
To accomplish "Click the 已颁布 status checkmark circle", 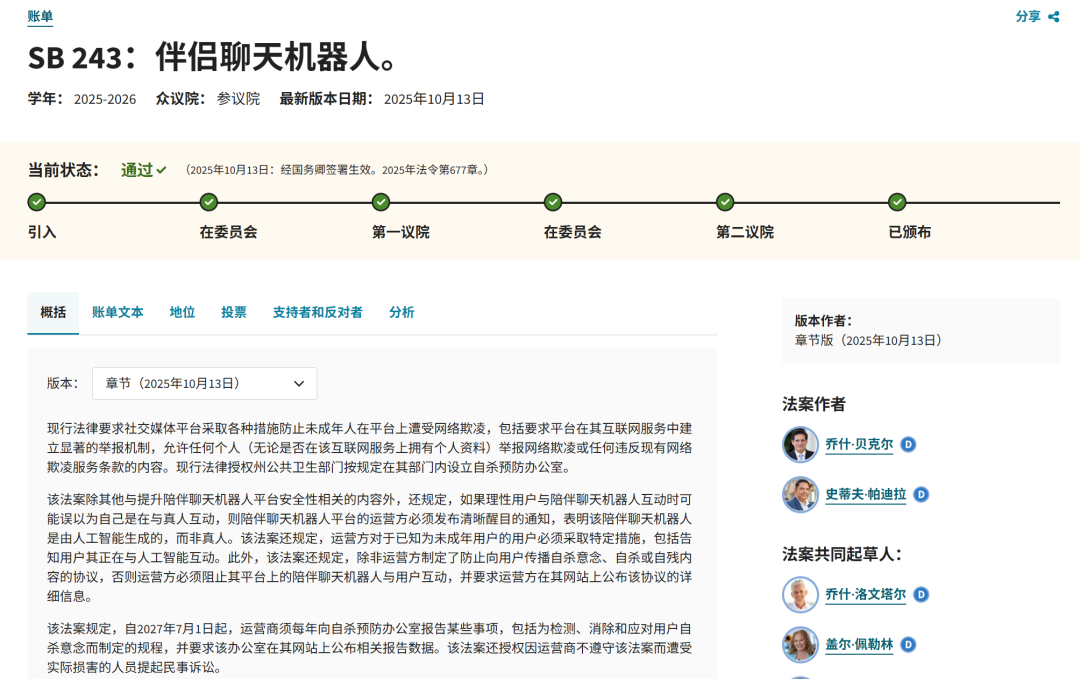I will [897, 202].
